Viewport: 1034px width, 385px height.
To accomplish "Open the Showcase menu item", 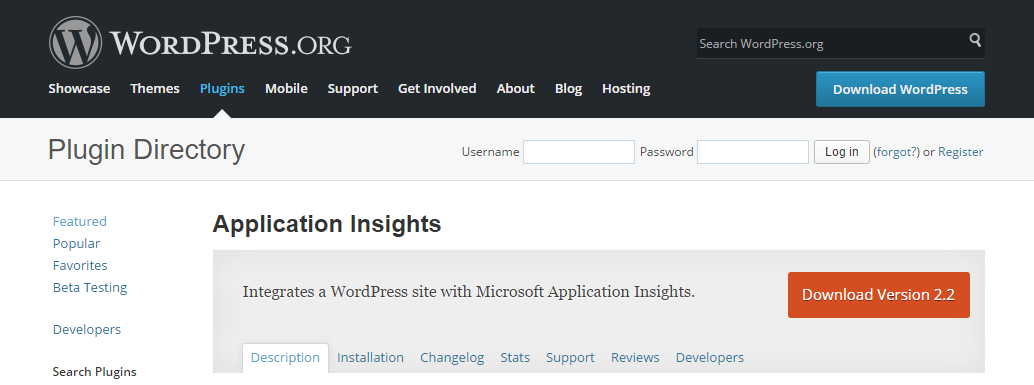I will pos(79,88).
